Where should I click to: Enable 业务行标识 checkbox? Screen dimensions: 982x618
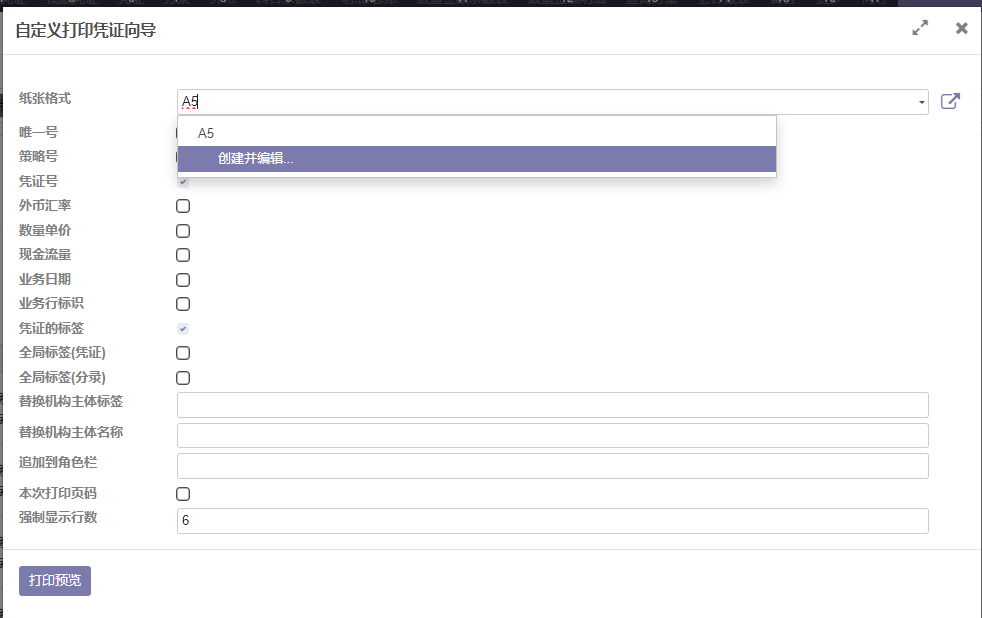click(x=183, y=304)
